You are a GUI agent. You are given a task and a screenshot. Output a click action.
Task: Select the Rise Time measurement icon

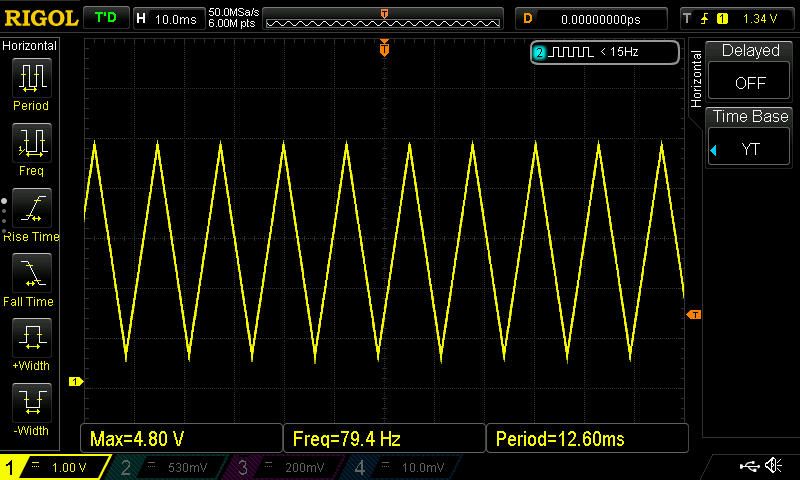[31, 209]
